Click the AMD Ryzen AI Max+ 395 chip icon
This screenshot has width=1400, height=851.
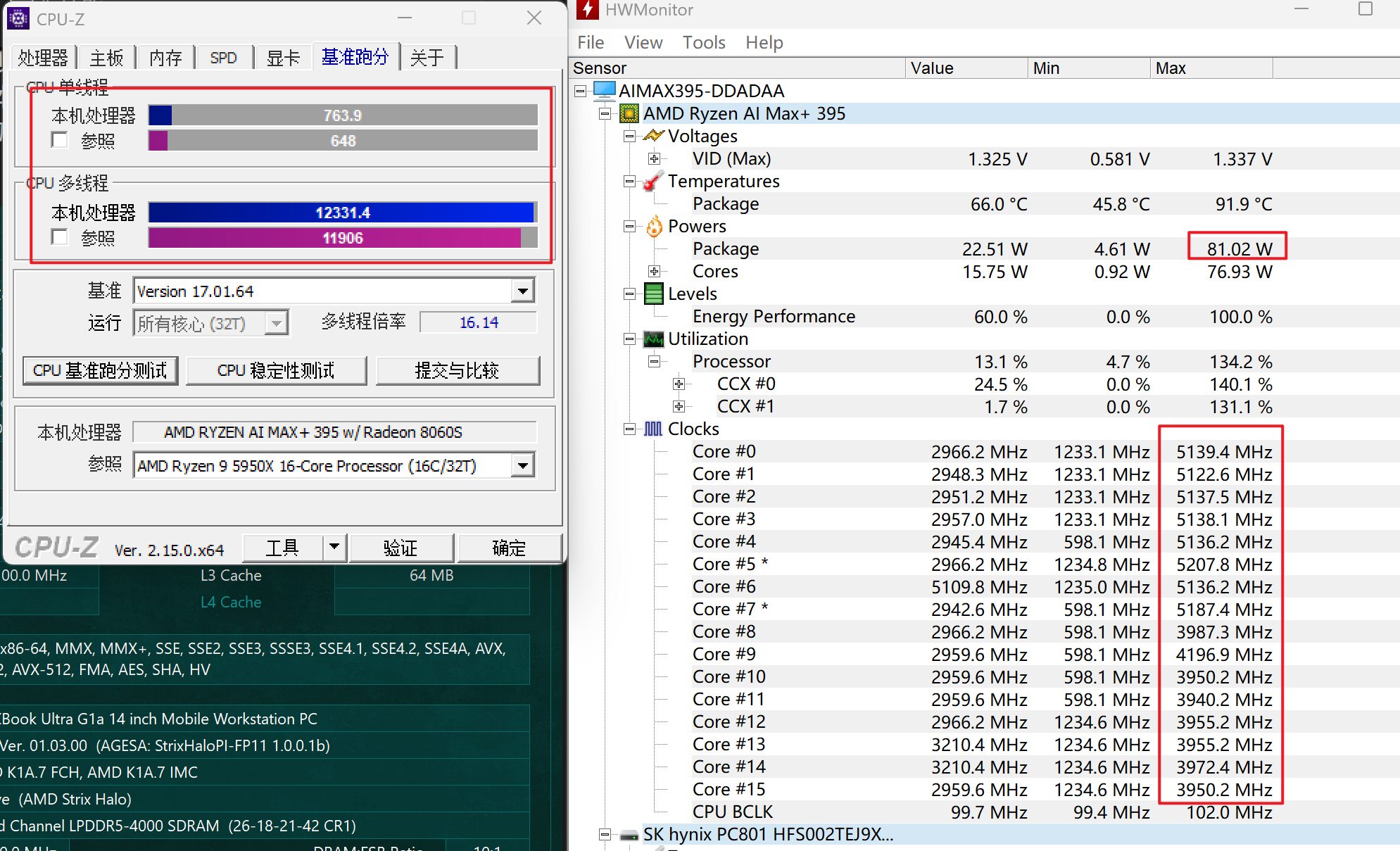coord(629,113)
